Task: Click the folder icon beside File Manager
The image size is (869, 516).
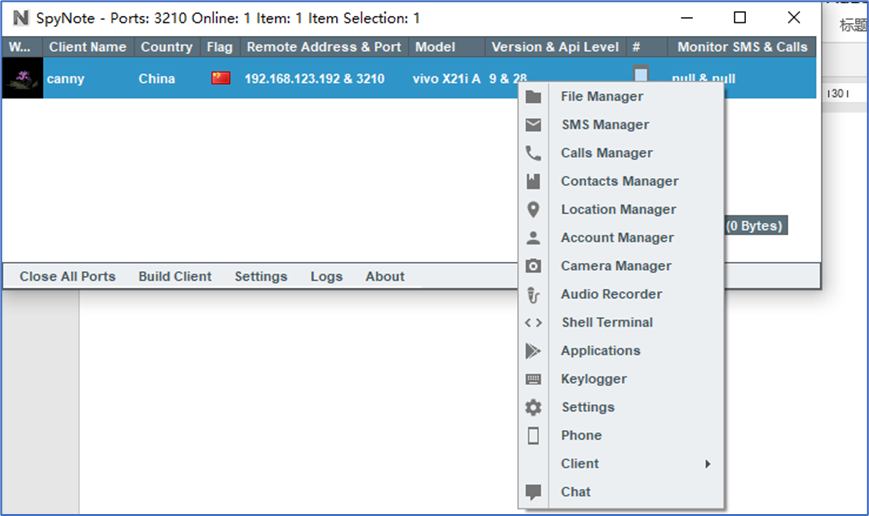Action: point(533,97)
